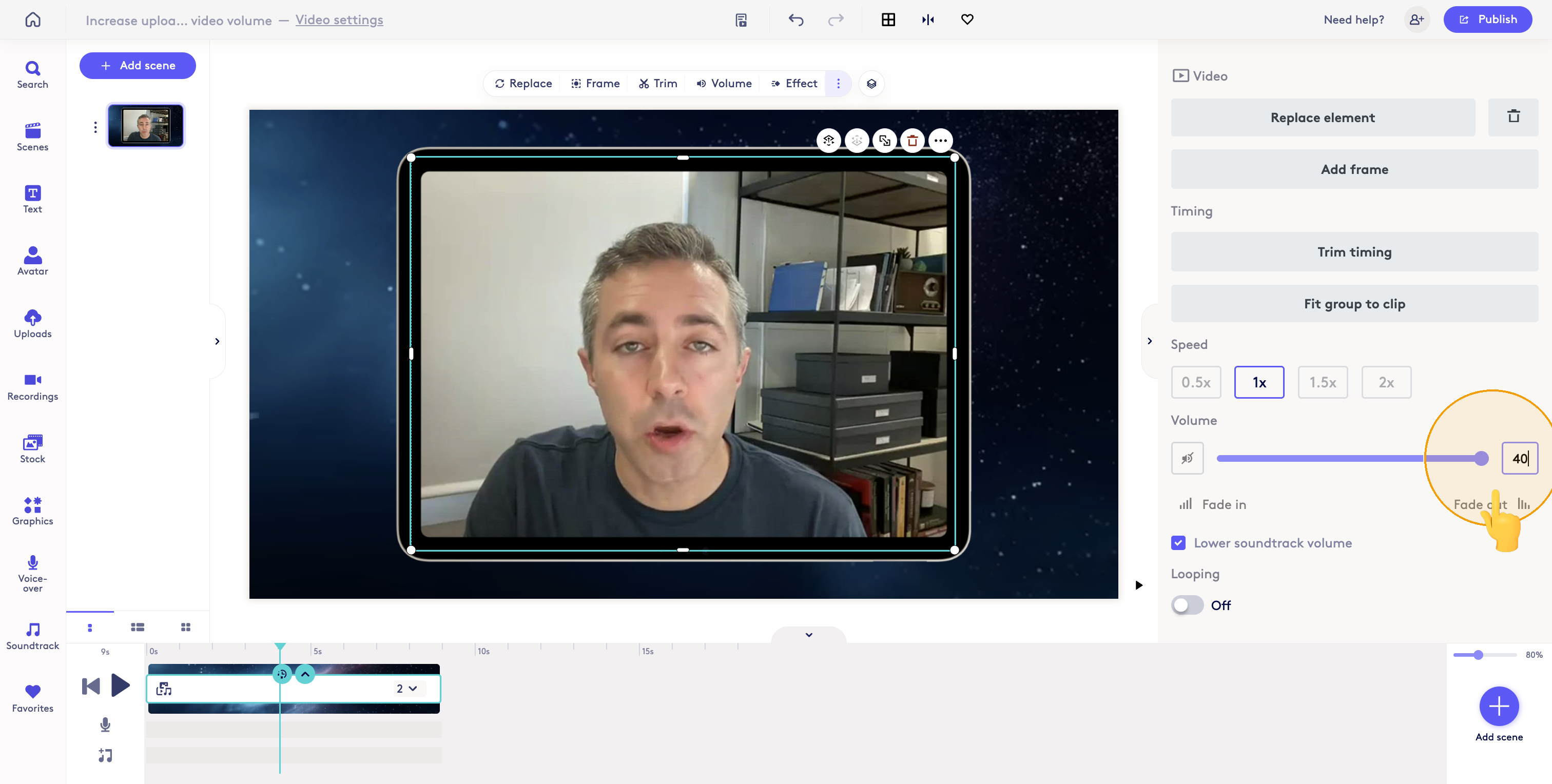Toggle the grid layout icon
Screen dimensions: 1552x784
point(888,20)
